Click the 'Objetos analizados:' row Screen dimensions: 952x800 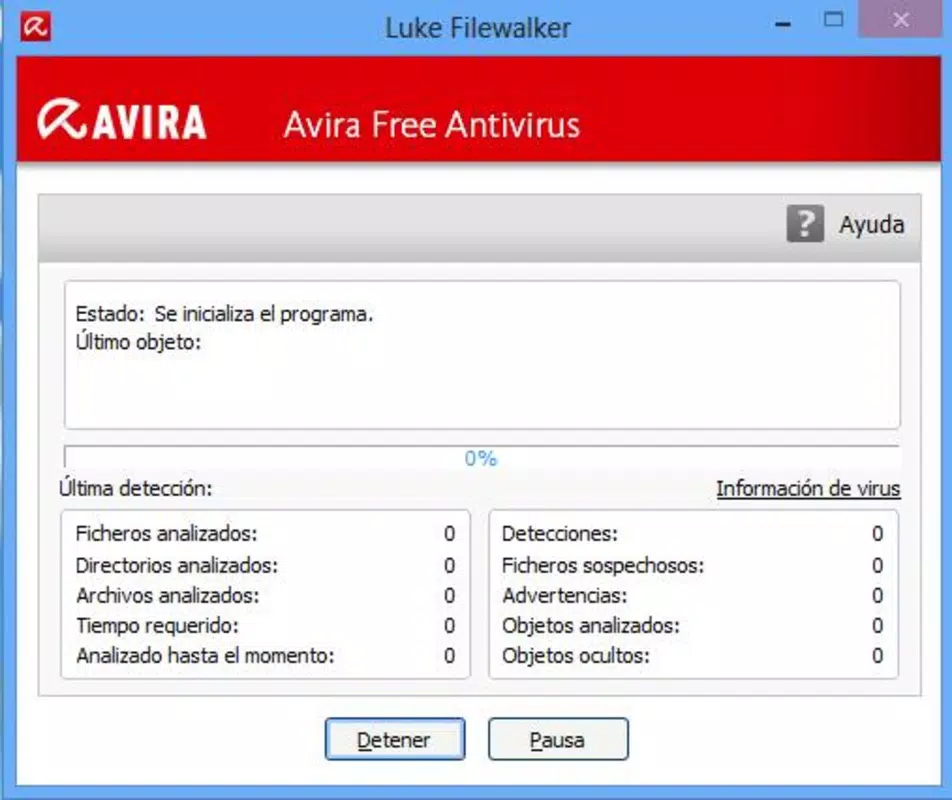tap(693, 625)
